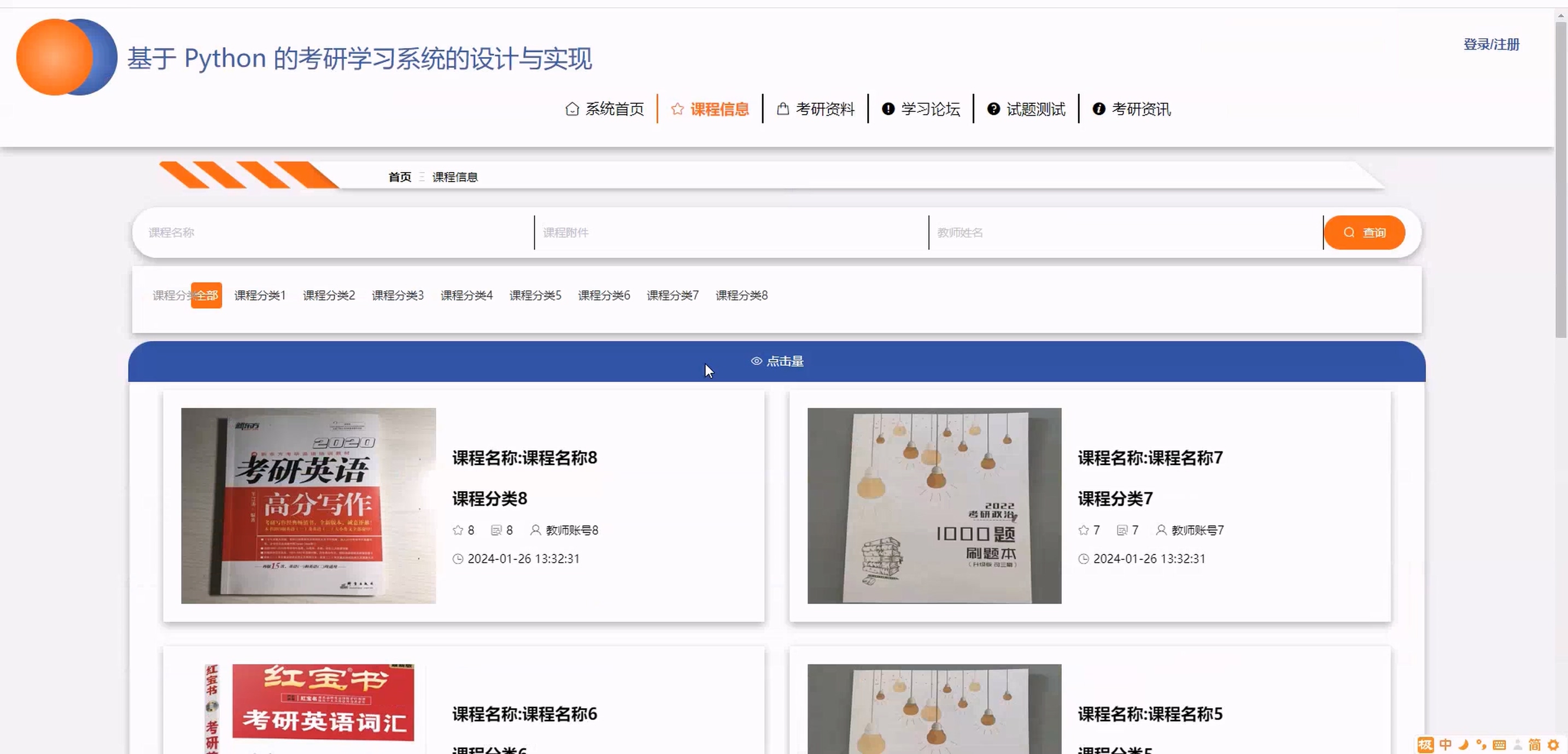Image resolution: width=1568 pixels, height=754 pixels.
Task: Open the 考研英语 高分写作 book thumbnail
Action: [308, 506]
